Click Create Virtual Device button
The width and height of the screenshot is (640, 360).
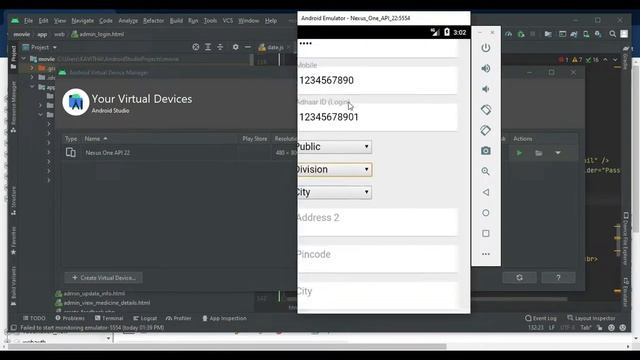coord(103,278)
